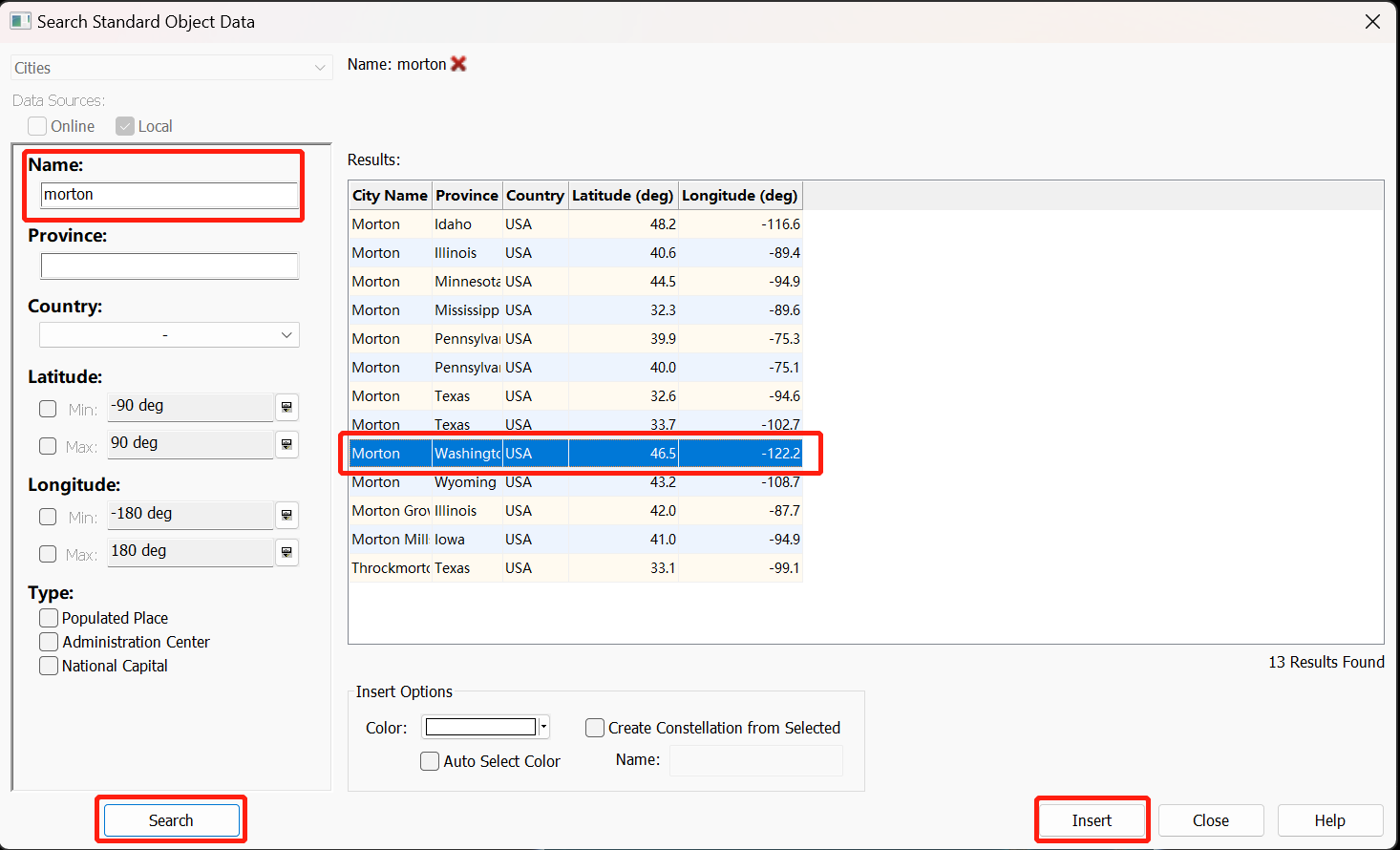This screenshot has width=1400, height=850.
Task: Open unit picker for Latitude Min
Action: pos(286,408)
